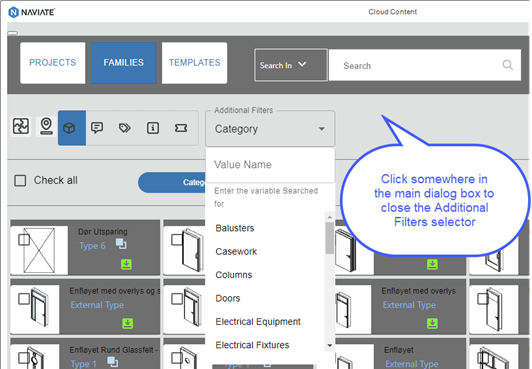532x369 pixels.
Task: Switch to the PROJECTS tab
Action: (x=53, y=63)
